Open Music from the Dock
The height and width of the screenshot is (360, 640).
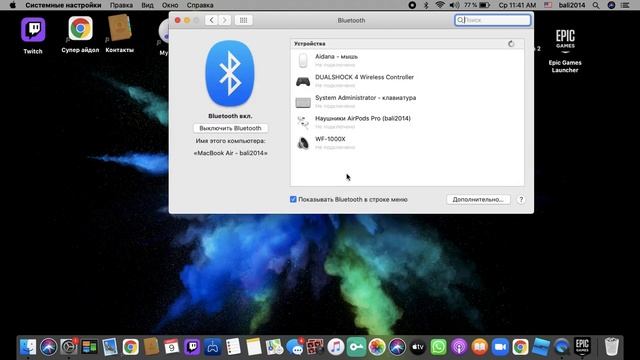tap(336, 347)
